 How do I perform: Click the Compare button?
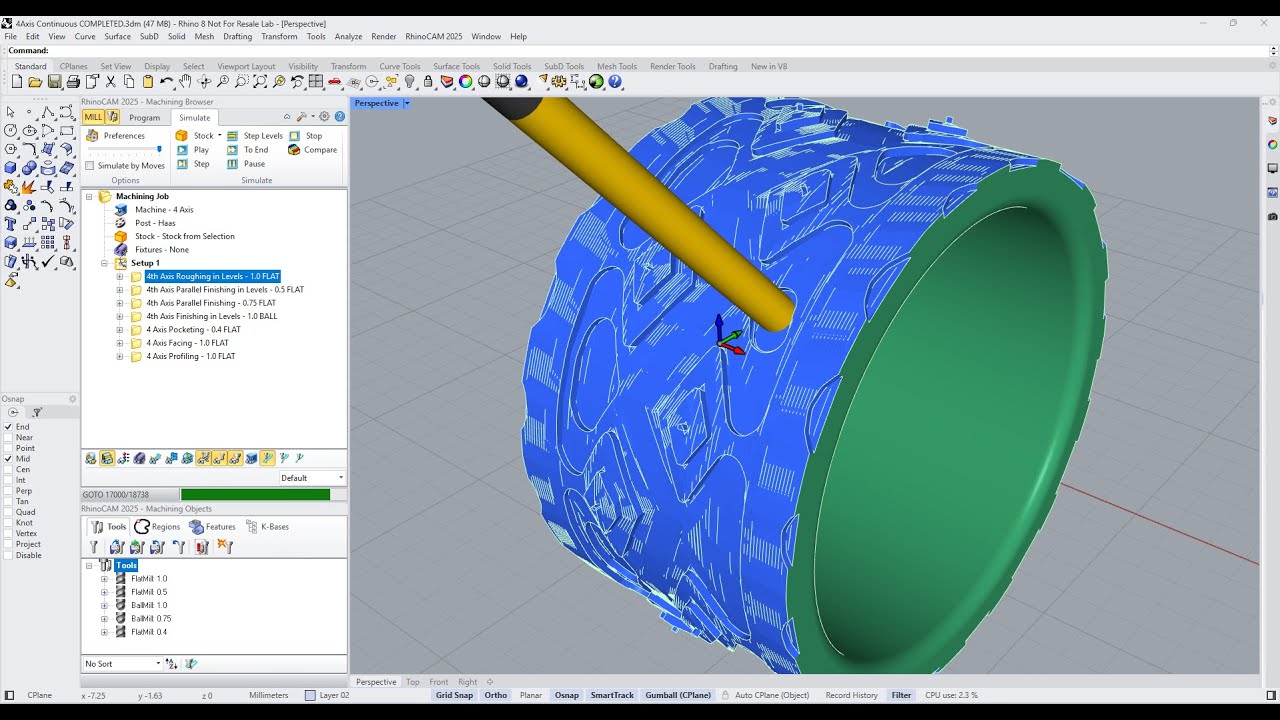coord(312,150)
